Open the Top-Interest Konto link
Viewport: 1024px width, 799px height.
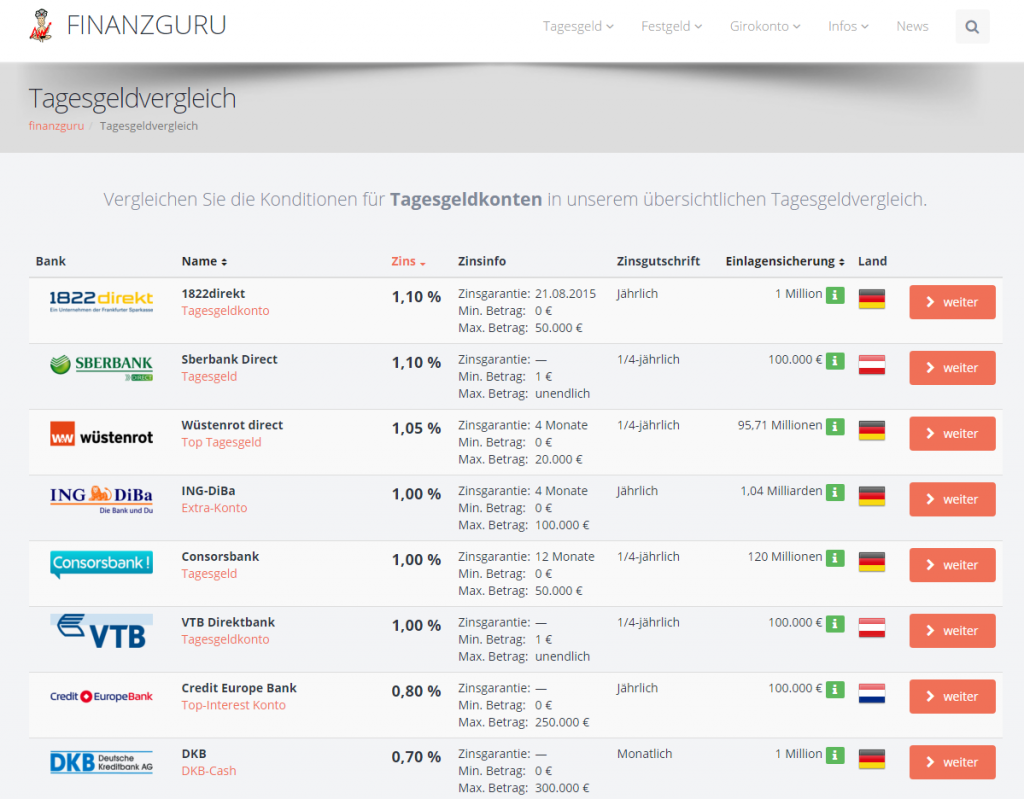click(234, 705)
